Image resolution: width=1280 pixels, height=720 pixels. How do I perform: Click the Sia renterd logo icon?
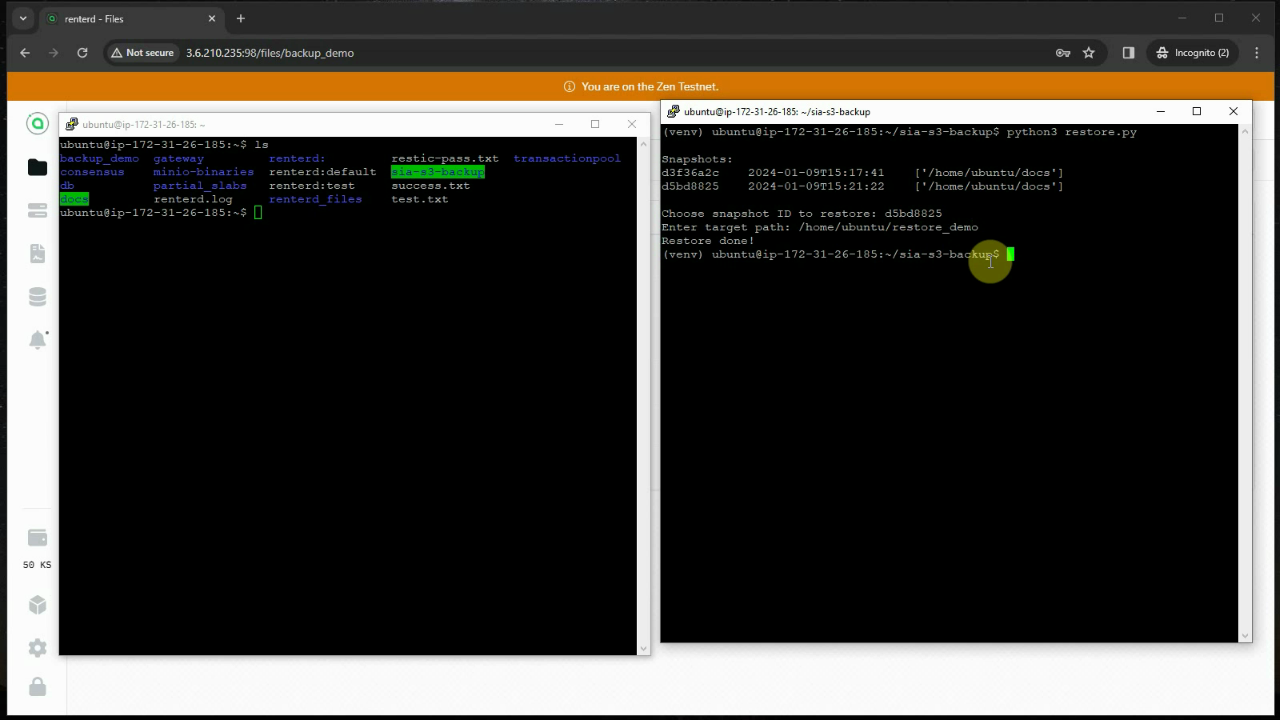(37, 124)
